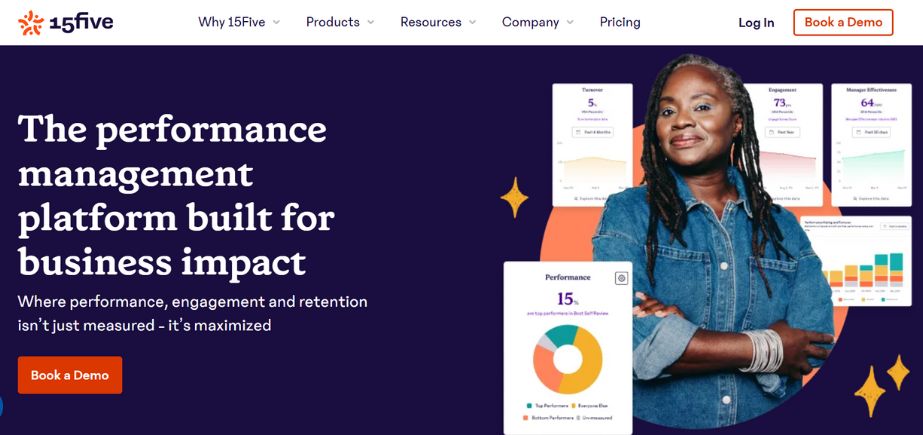Click the stacked bar chart thumbnail card
The width and height of the screenshot is (923, 435).
pyautogui.click(x=855, y=261)
